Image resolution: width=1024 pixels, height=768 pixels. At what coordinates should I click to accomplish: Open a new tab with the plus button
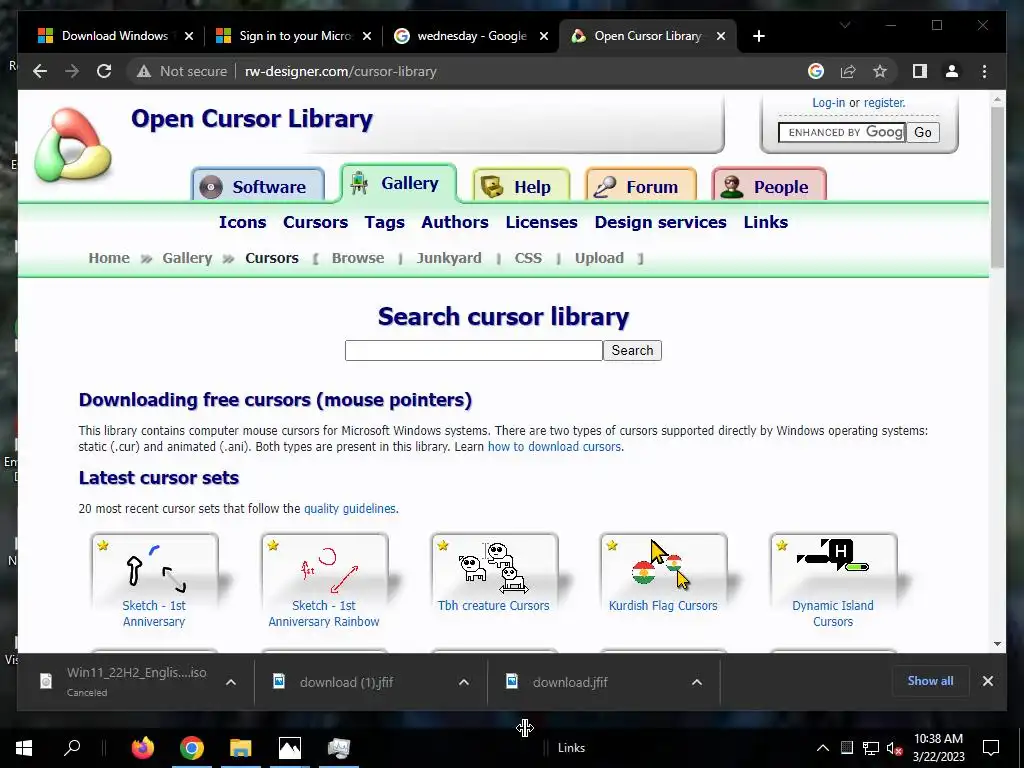pos(758,36)
